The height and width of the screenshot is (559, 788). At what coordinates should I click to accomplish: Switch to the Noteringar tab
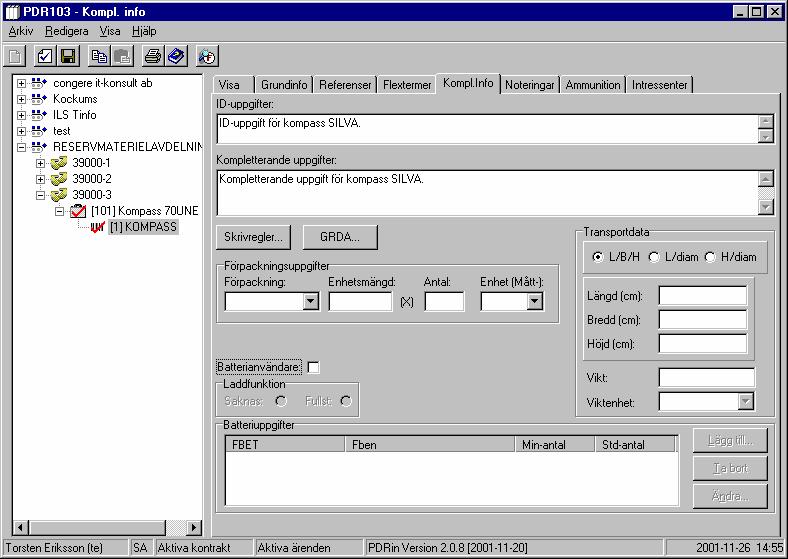[530, 85]
